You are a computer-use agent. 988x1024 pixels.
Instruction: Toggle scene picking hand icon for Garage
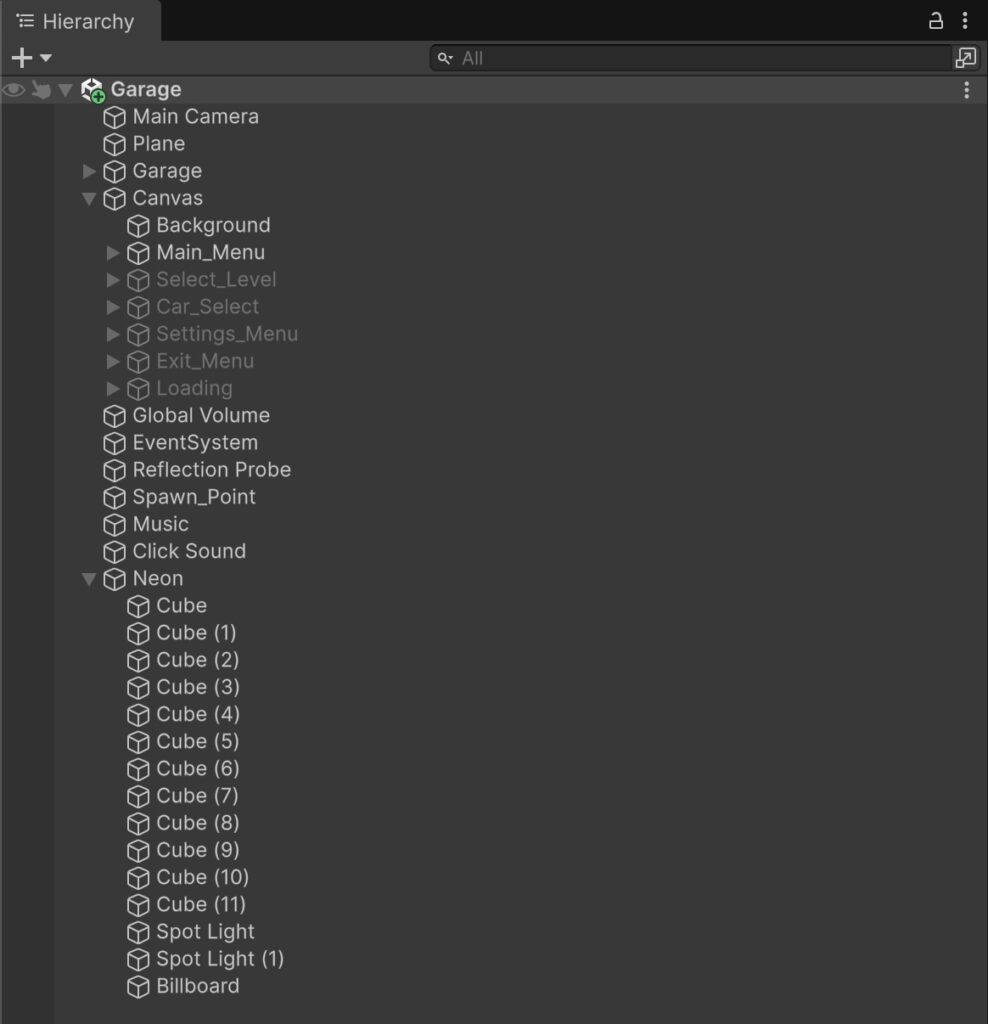(x=41, y=90)
